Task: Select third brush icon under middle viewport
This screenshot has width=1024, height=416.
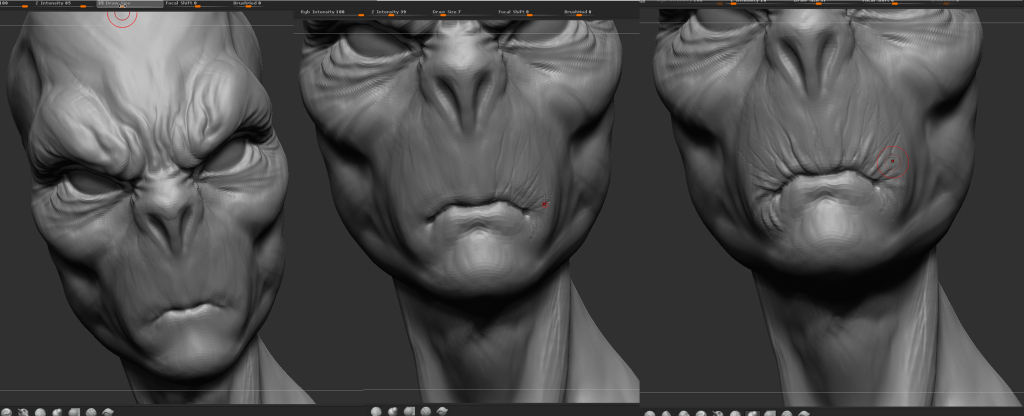Action: point(409,411)
